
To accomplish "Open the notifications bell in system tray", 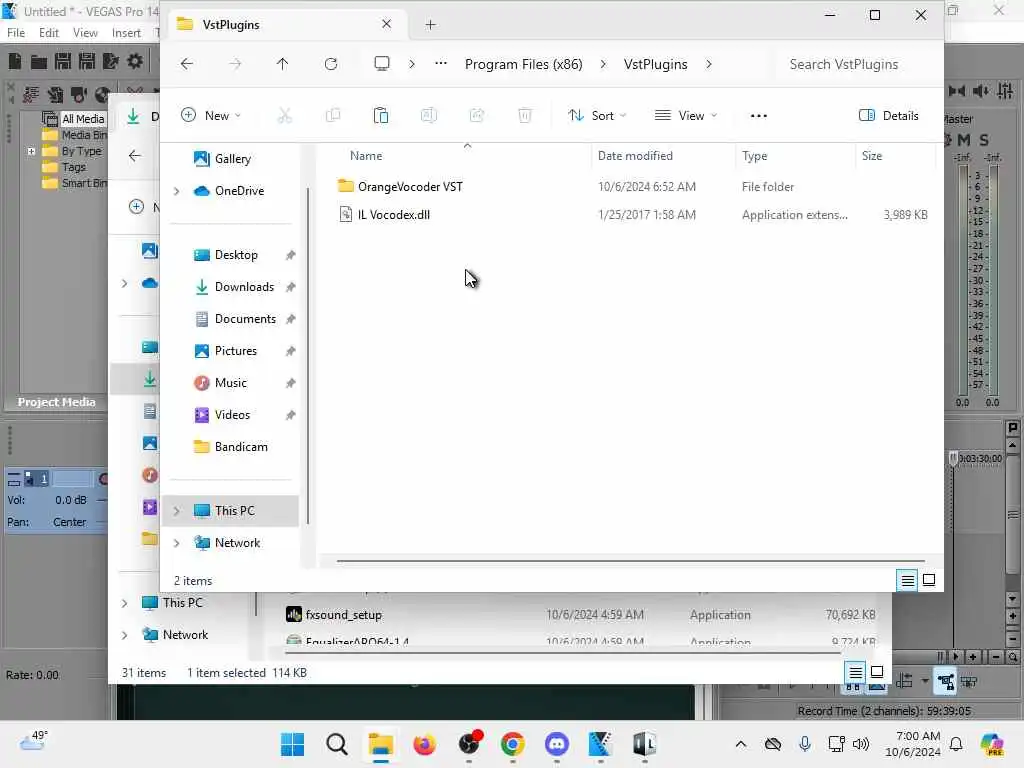I will point(956,744).
